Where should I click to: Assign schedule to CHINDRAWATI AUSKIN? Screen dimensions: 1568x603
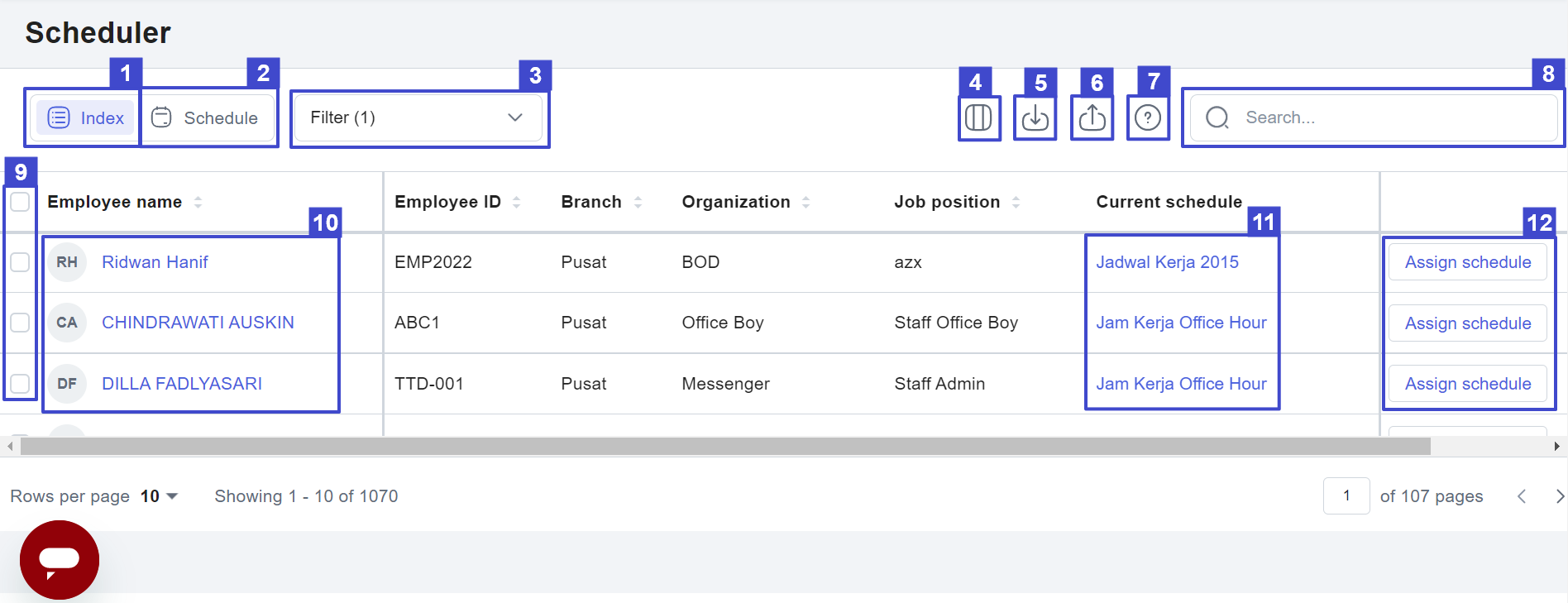point(1468,323)
